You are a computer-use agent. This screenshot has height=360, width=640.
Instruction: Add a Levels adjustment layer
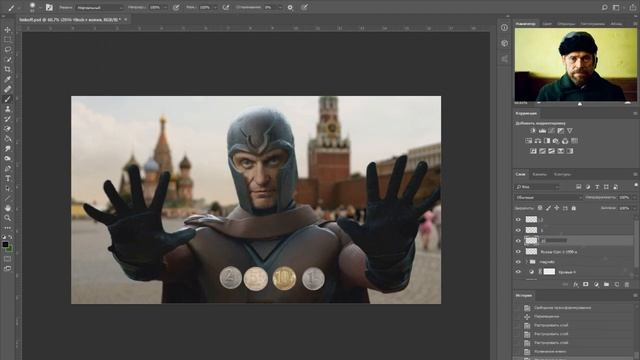click(542, 131)
